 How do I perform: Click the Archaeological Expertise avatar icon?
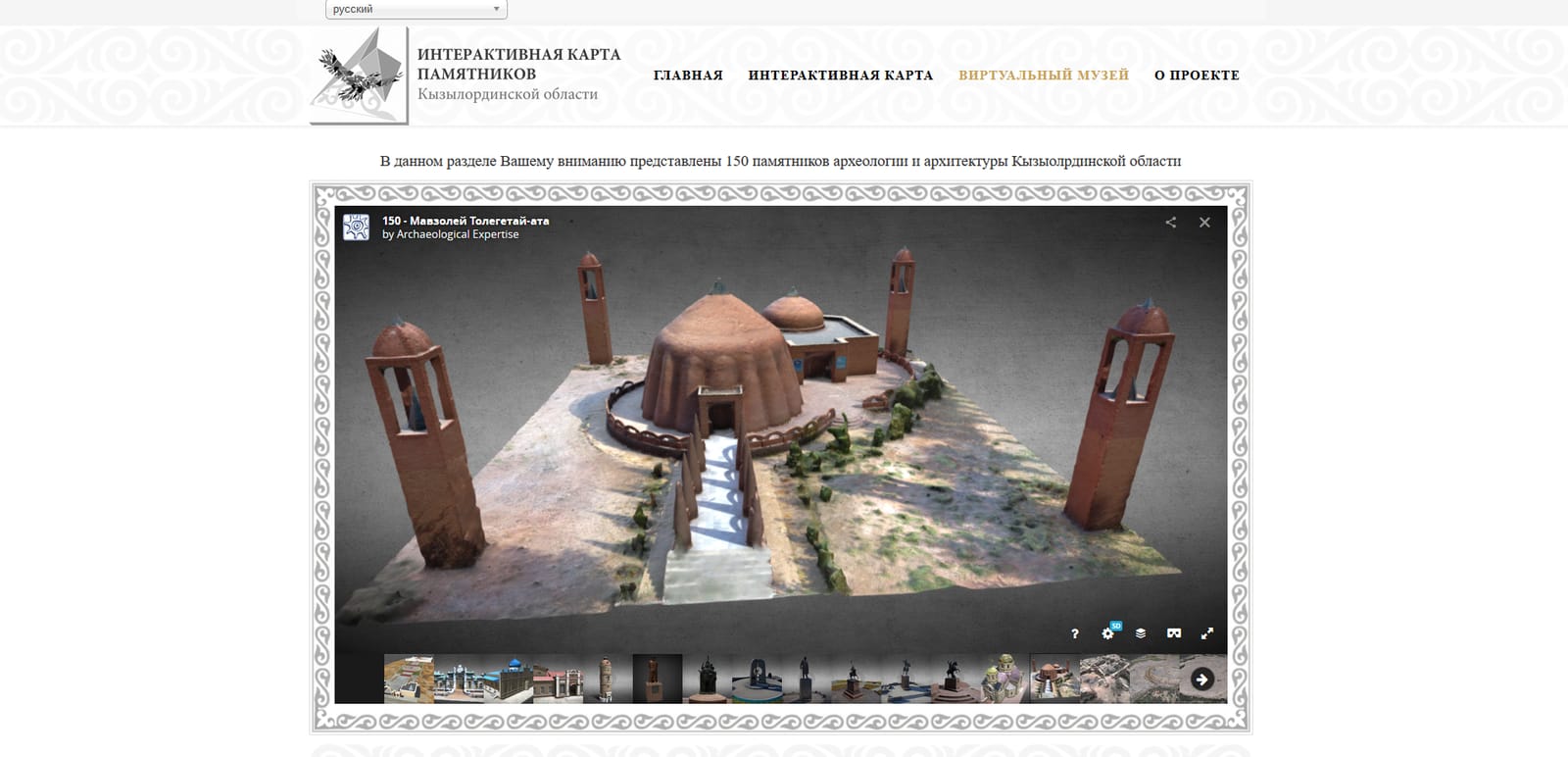click(x=356, y=227)
